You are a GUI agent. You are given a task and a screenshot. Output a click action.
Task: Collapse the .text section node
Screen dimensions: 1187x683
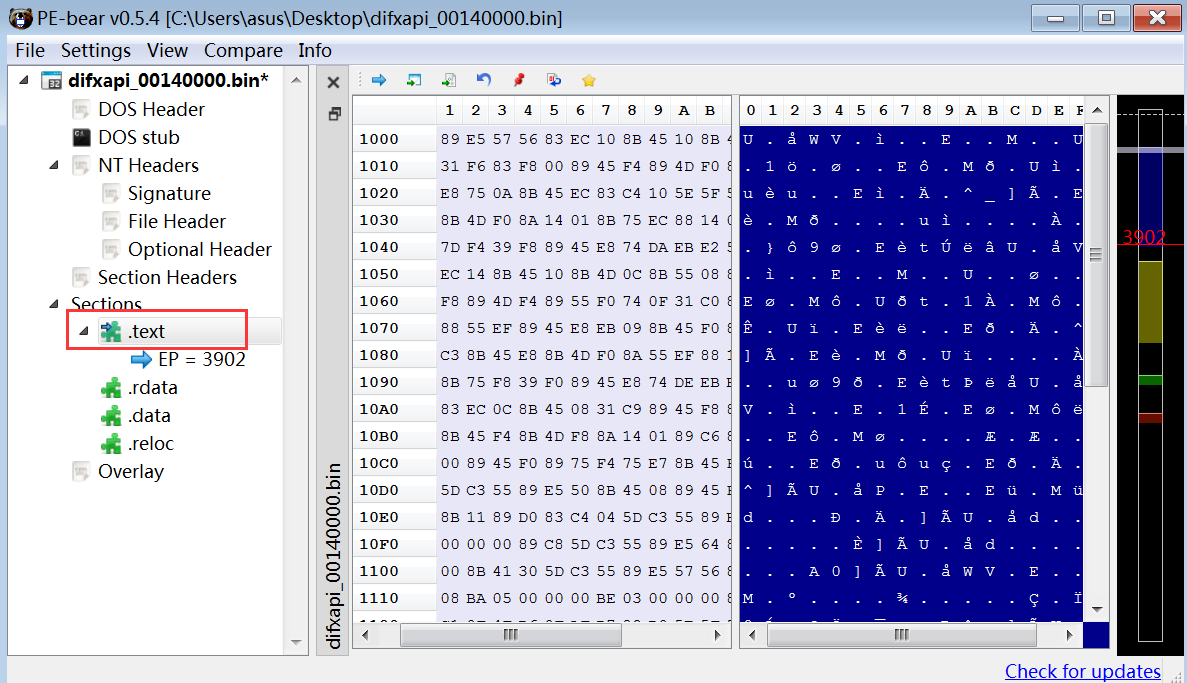(x=84, y=331)
